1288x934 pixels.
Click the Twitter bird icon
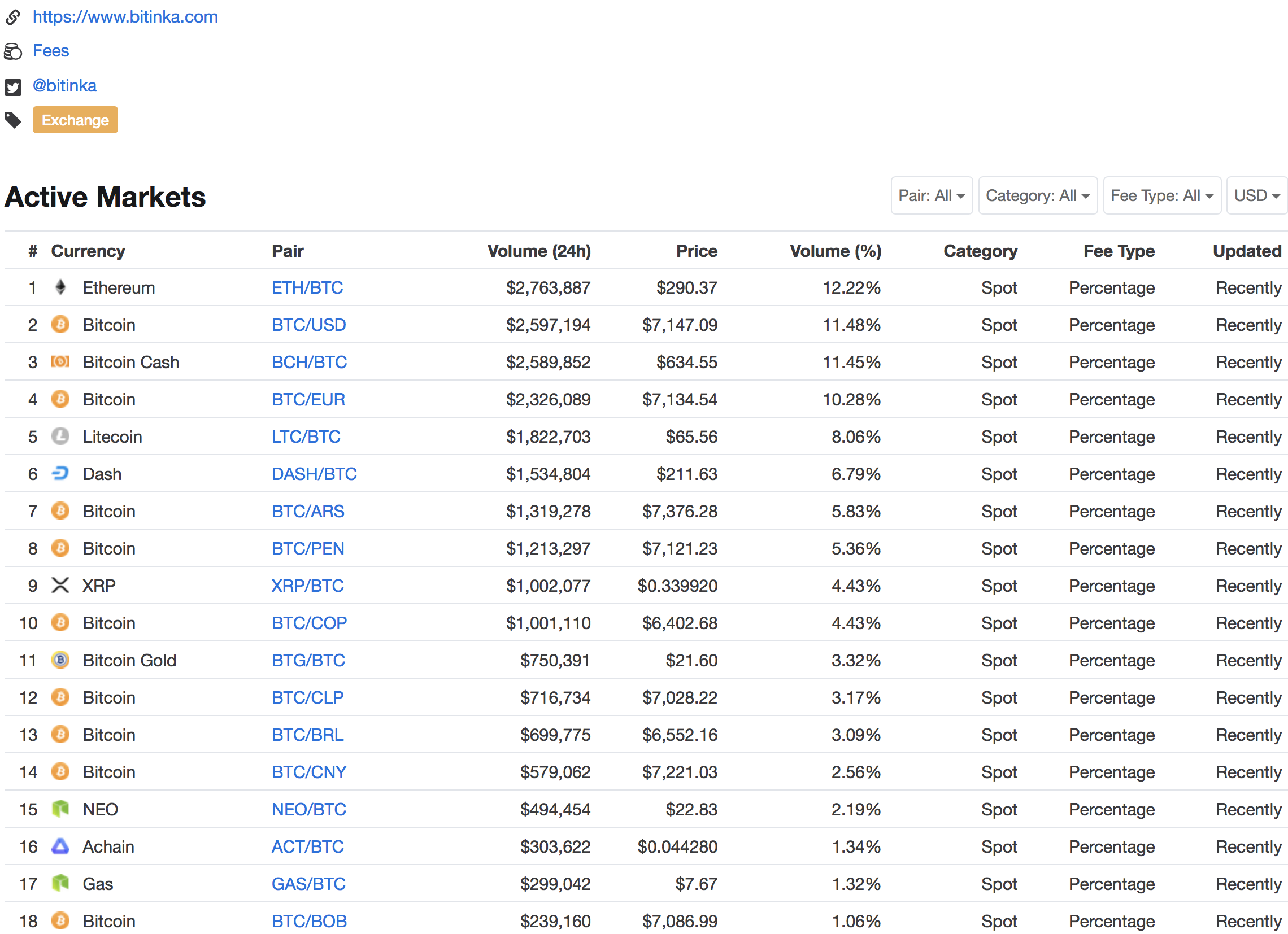coord(13,87)
